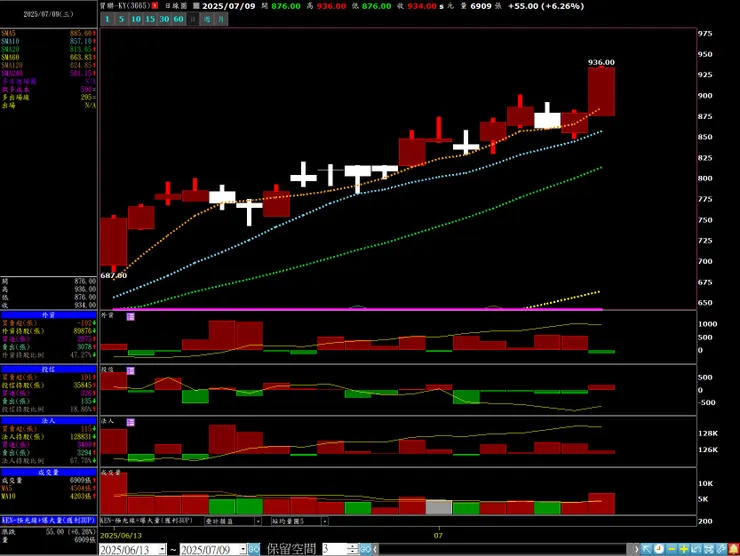Viewport: 740px width, 556px height.
Task: Select the 5-minute timeframe button
Action: point(121,19)
